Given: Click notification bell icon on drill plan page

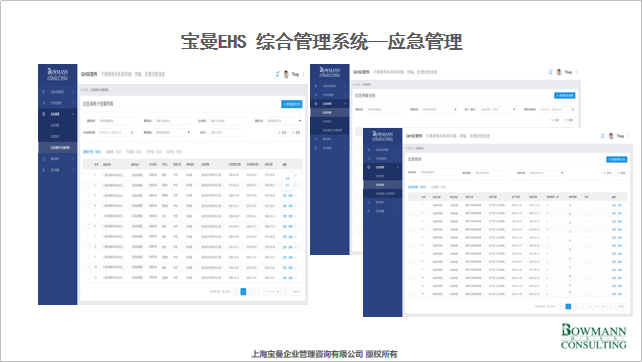Looking at the screenshot, I should coord(277,74).
